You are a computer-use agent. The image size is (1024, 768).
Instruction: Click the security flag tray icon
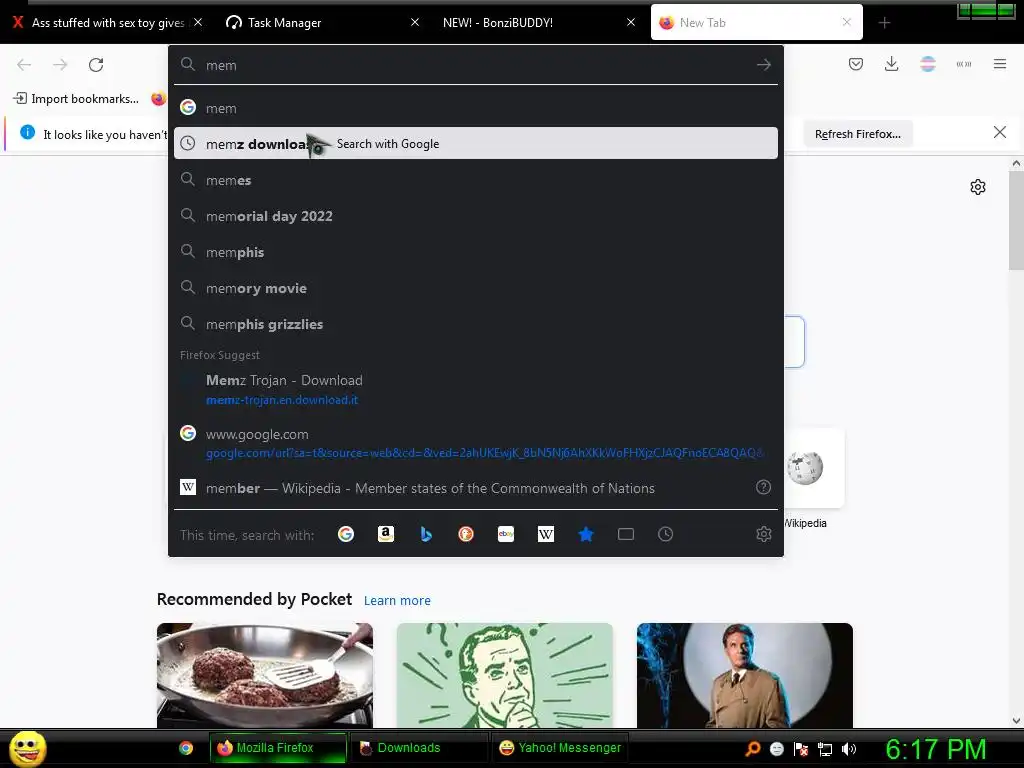pos(801,749)
